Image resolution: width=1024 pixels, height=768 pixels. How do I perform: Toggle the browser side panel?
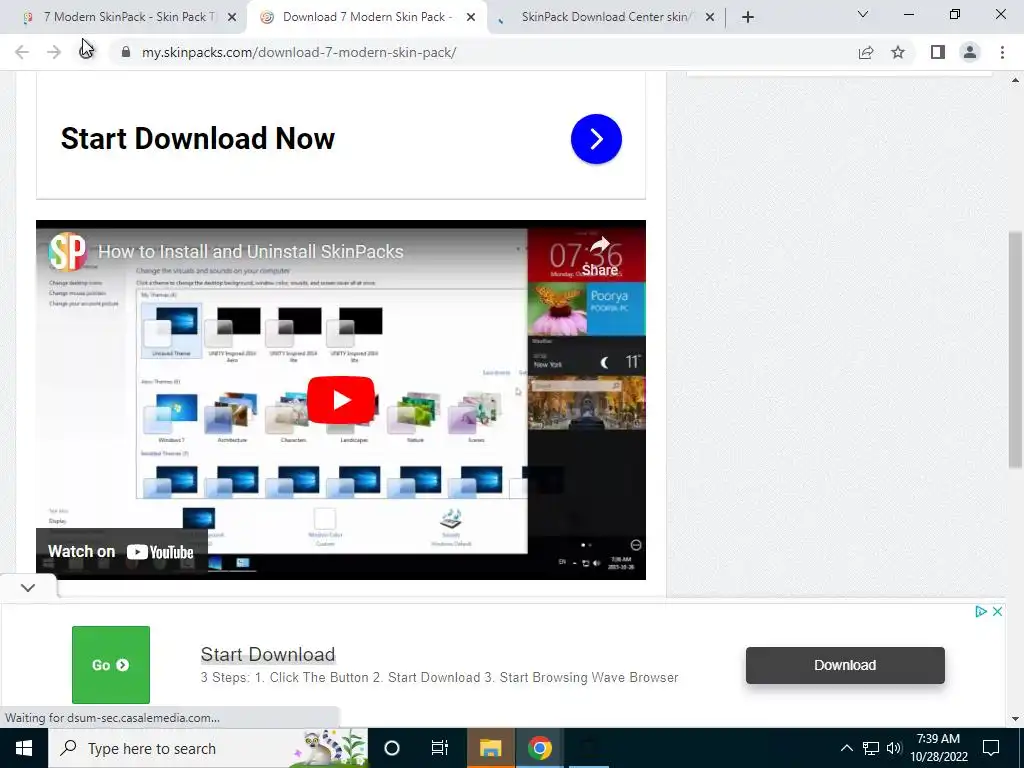click(x=938, y=52)
